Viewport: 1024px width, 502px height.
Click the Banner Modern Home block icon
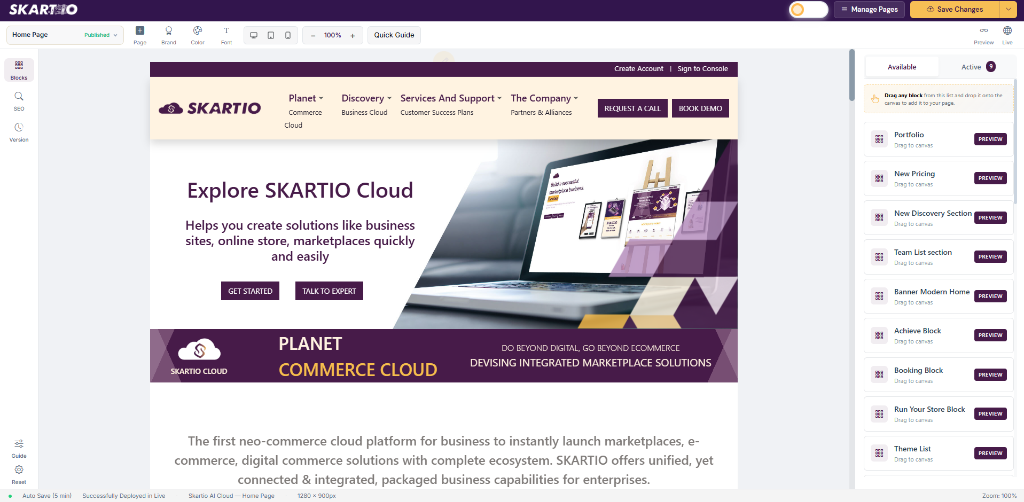coord(879,296)
